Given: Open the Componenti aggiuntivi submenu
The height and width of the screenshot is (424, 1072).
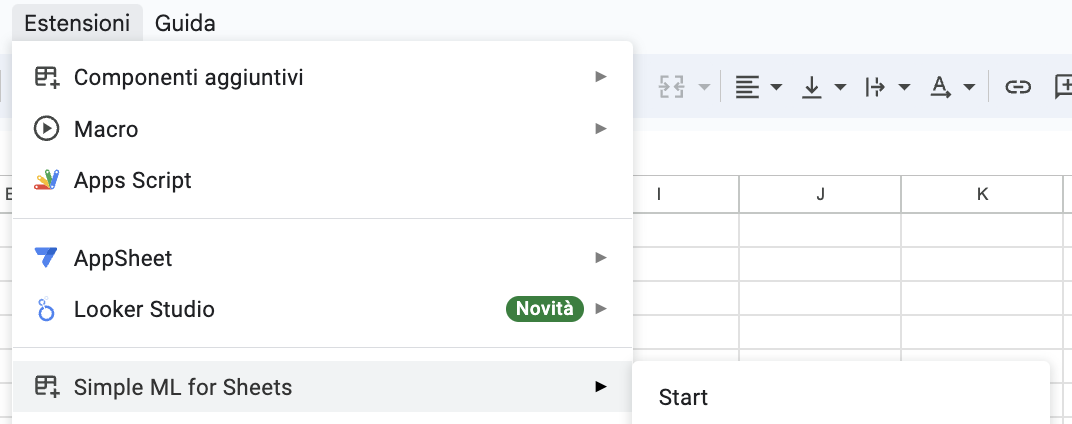Looking at the screenshot, I should [322, 77].
